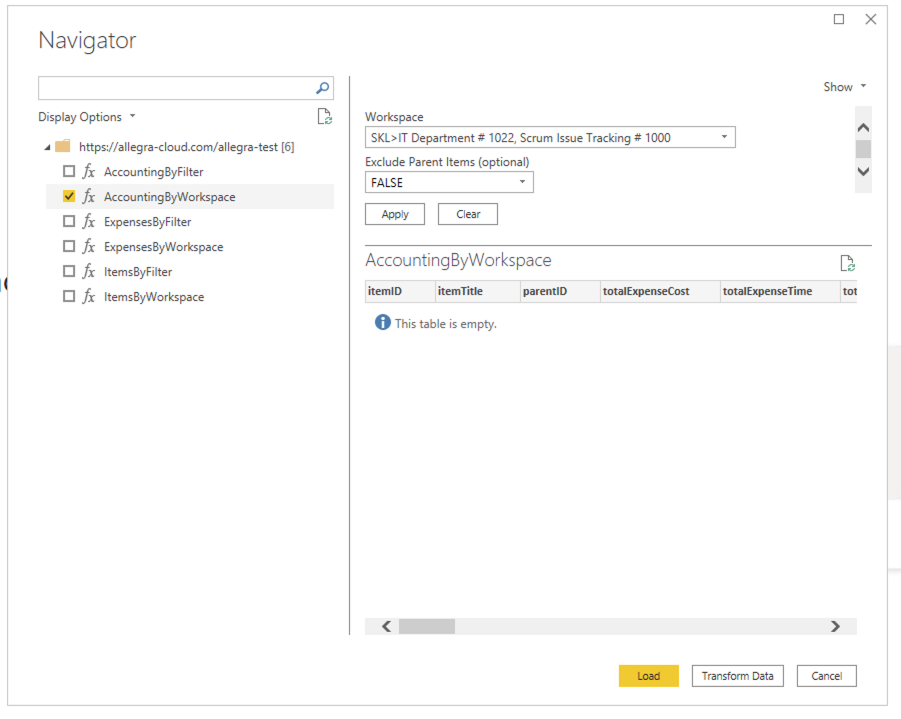Uncheck the AccountingByWorkspace checkbox
This screenshot has width=901, height=719.
pyautogui.click(x=68, y=196)
